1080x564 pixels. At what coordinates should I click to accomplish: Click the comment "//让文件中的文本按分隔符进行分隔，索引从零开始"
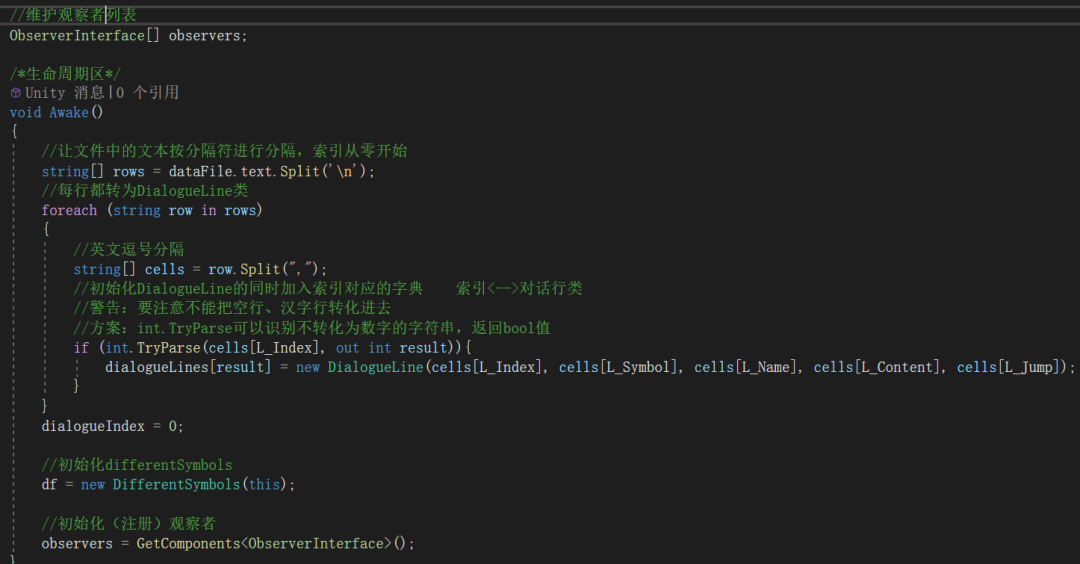pyautogui.click(x=224, y=151)
